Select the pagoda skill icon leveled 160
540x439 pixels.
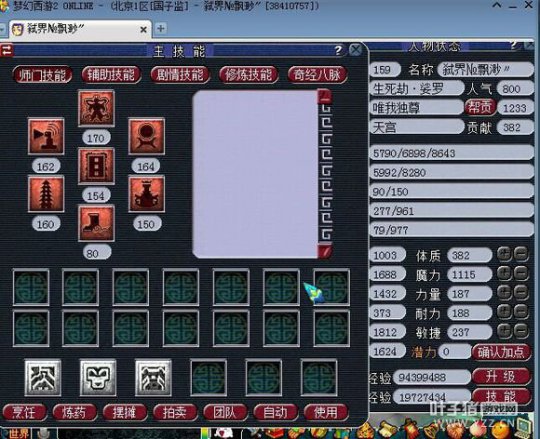(46, 194)
